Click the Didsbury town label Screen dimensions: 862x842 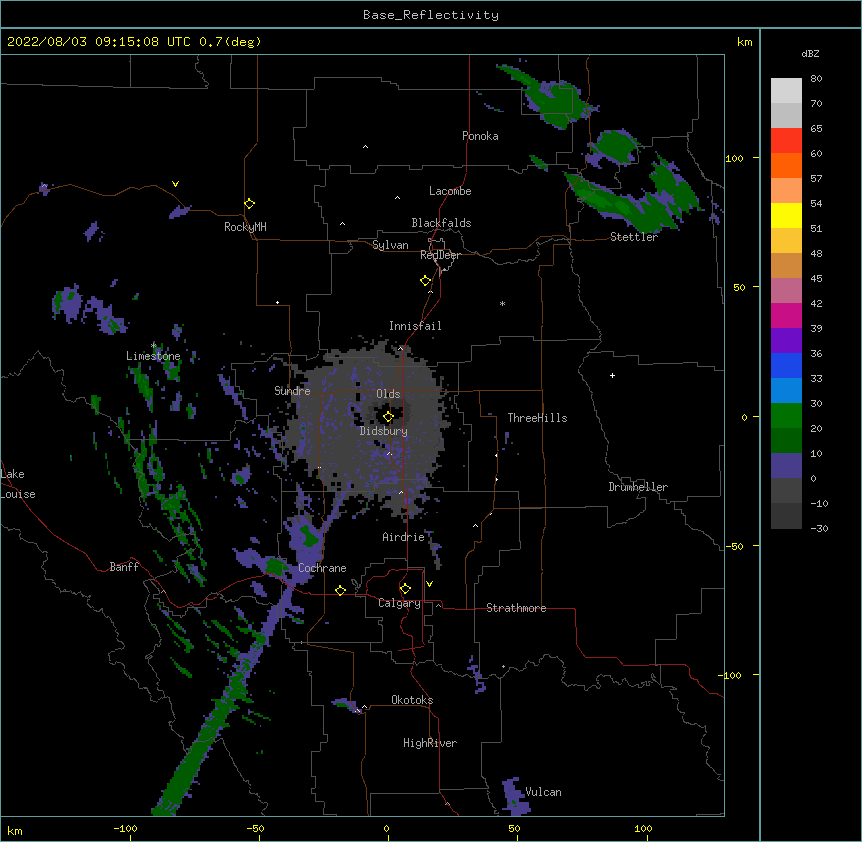(384, 431)
